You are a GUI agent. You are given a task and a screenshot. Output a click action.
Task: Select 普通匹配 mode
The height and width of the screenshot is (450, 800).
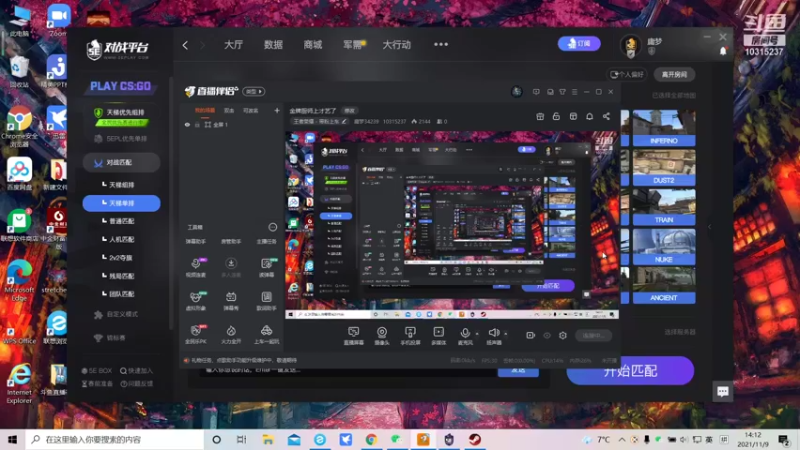tap(121, 221)
